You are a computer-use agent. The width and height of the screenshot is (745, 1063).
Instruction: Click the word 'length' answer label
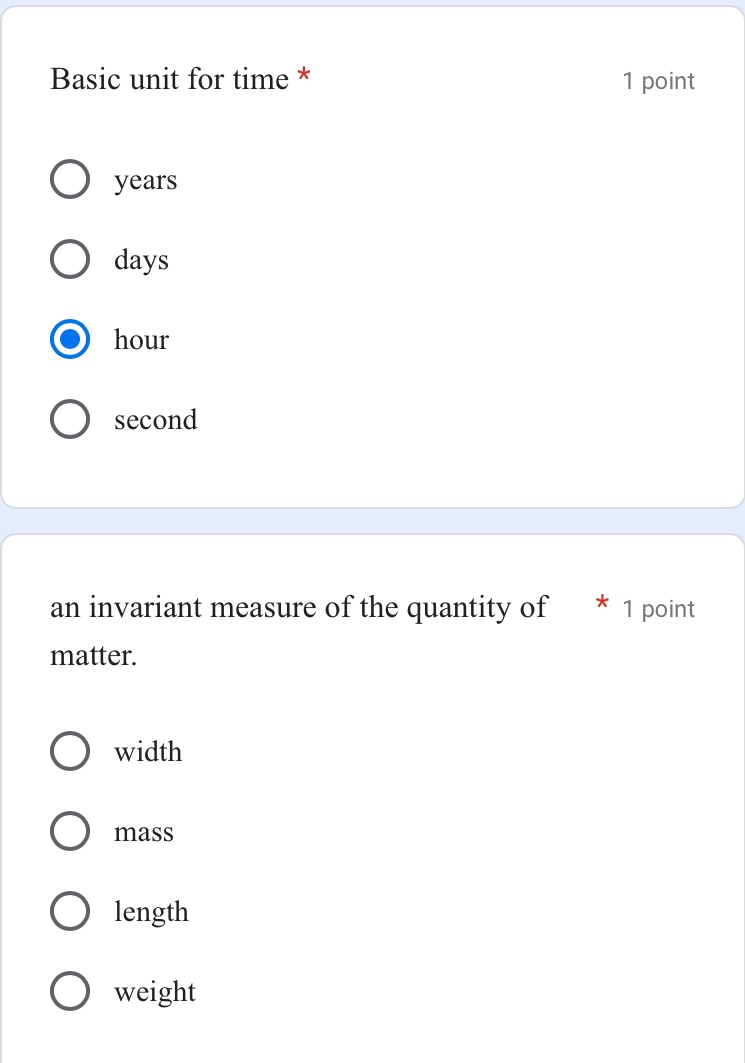click(152, 912)
